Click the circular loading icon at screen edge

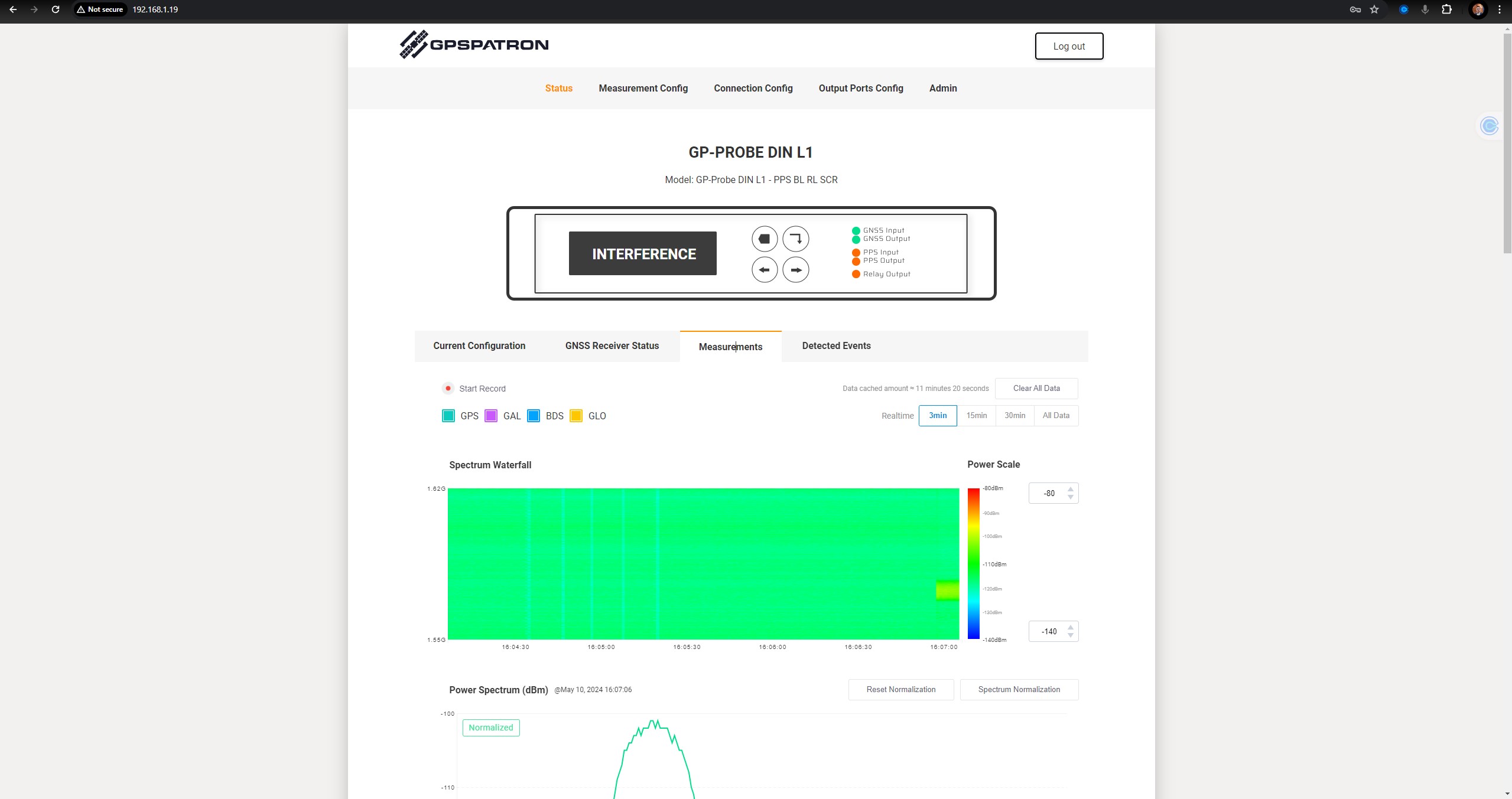point(1489,126)
